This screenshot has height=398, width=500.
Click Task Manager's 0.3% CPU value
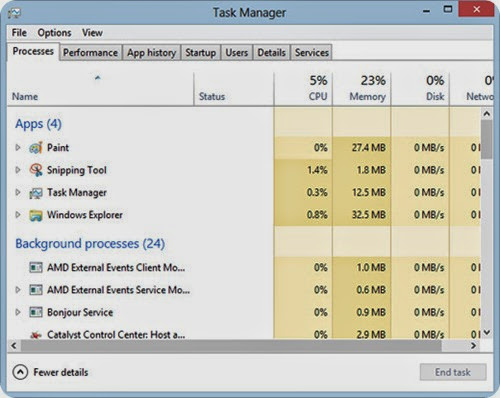tap(317, 193)
